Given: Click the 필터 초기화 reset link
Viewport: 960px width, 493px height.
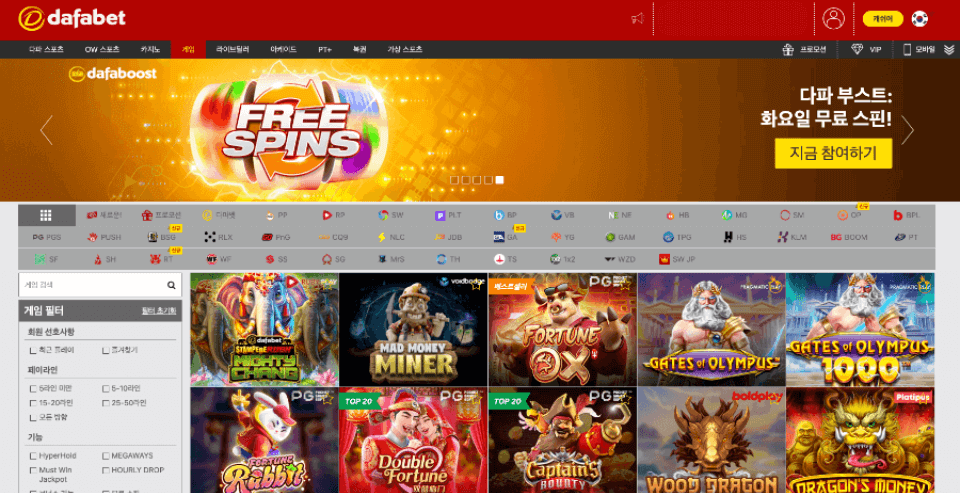Looking at the screenshot, I should [x=159, y=311].
